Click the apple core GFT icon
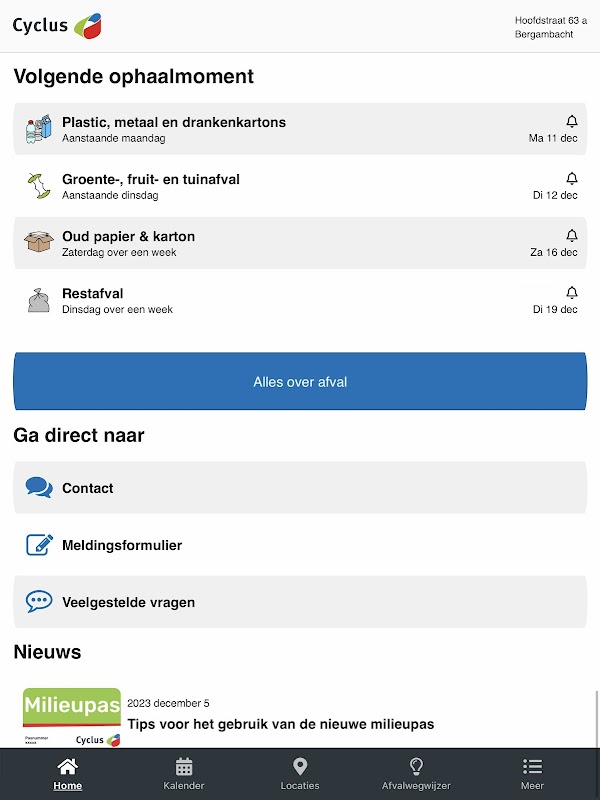This screenshot has width=600, height=800. coord(38,186)
